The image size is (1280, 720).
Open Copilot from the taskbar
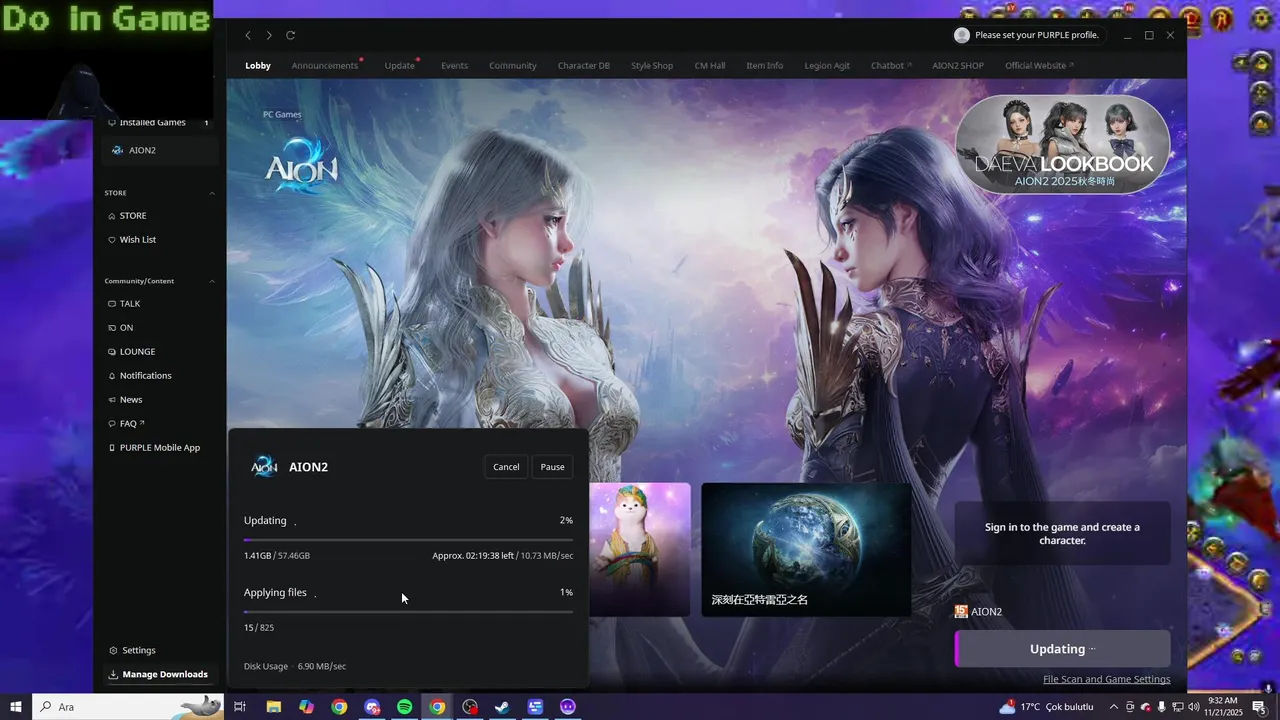tap(306, 707)
